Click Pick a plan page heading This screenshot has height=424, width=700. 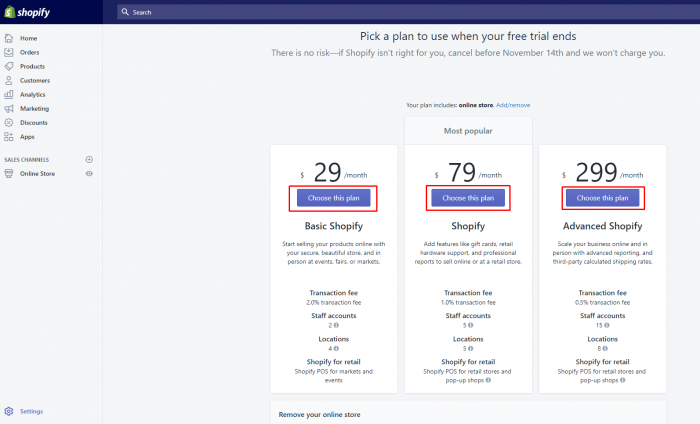pos(468,36)
